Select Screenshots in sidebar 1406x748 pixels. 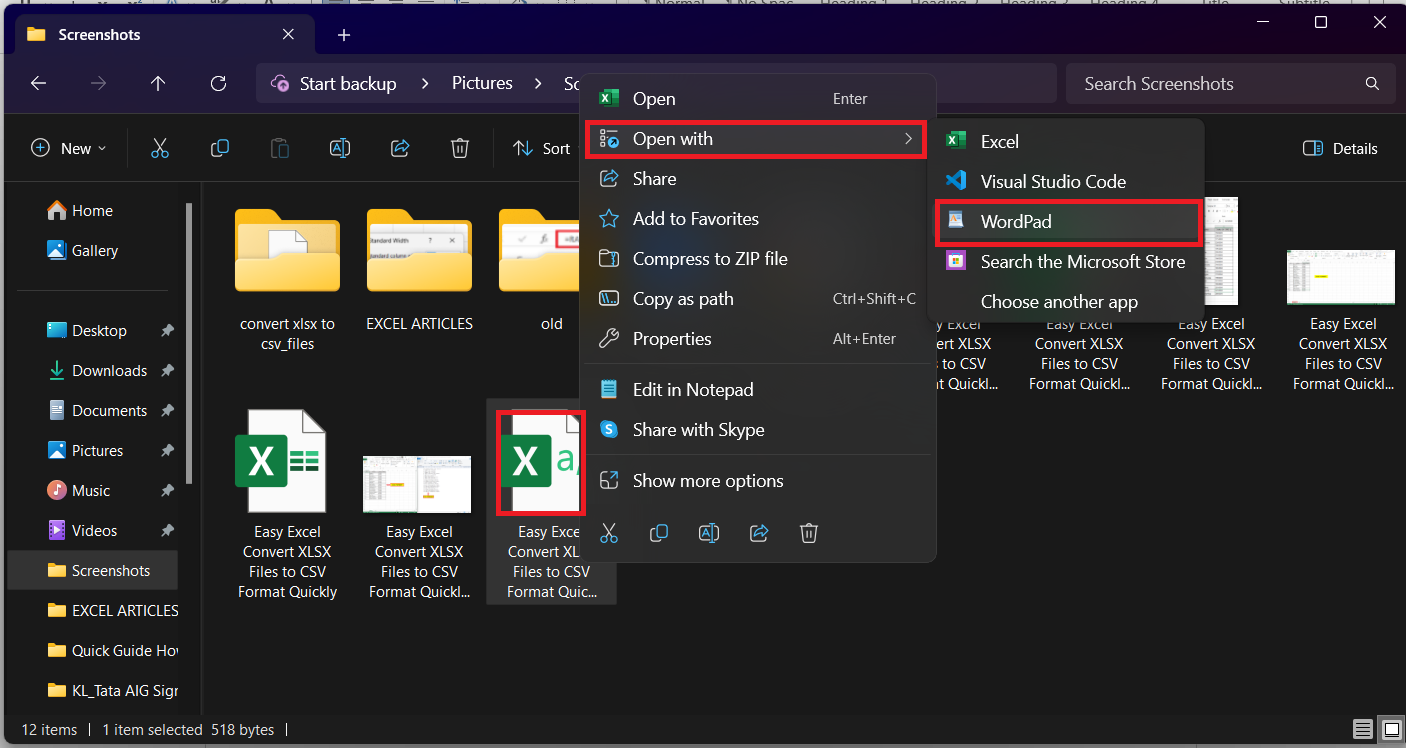pos(93,571)
